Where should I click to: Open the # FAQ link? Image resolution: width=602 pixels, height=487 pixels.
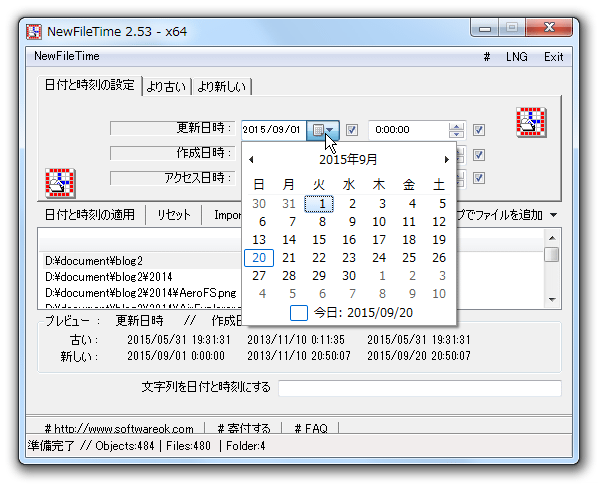tap(311, 428)
